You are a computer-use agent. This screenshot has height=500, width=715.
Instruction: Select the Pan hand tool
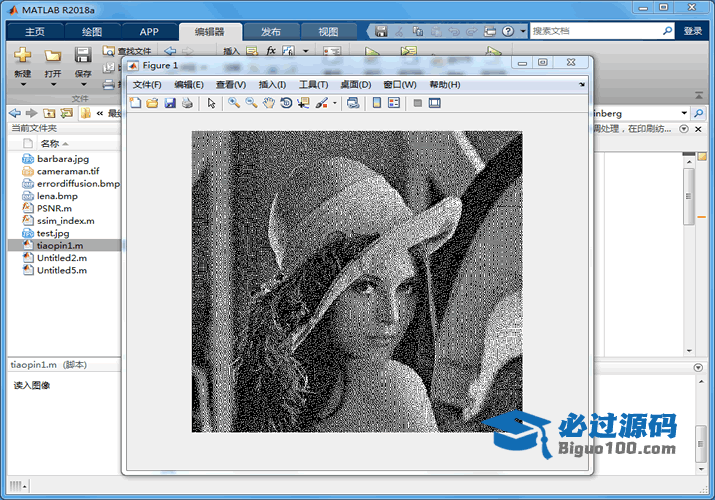point(269,103)
